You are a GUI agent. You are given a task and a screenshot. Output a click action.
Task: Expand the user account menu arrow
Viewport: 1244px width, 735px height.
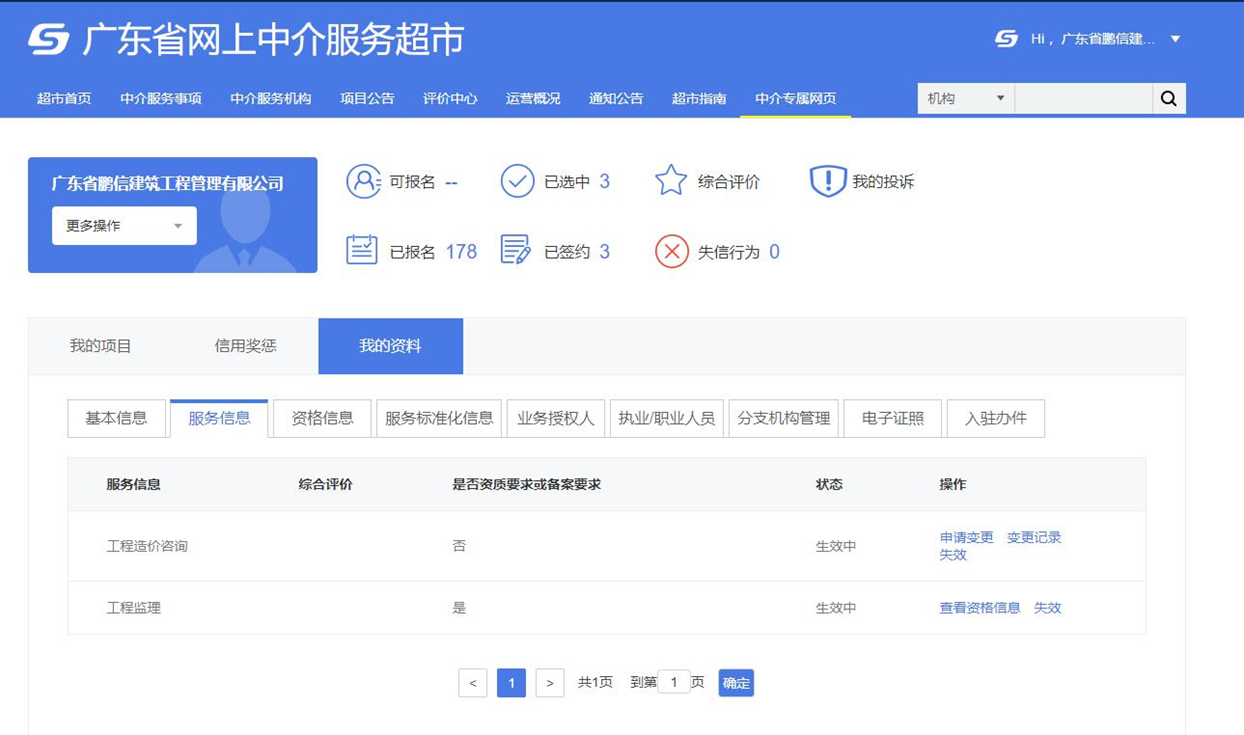1176,39
